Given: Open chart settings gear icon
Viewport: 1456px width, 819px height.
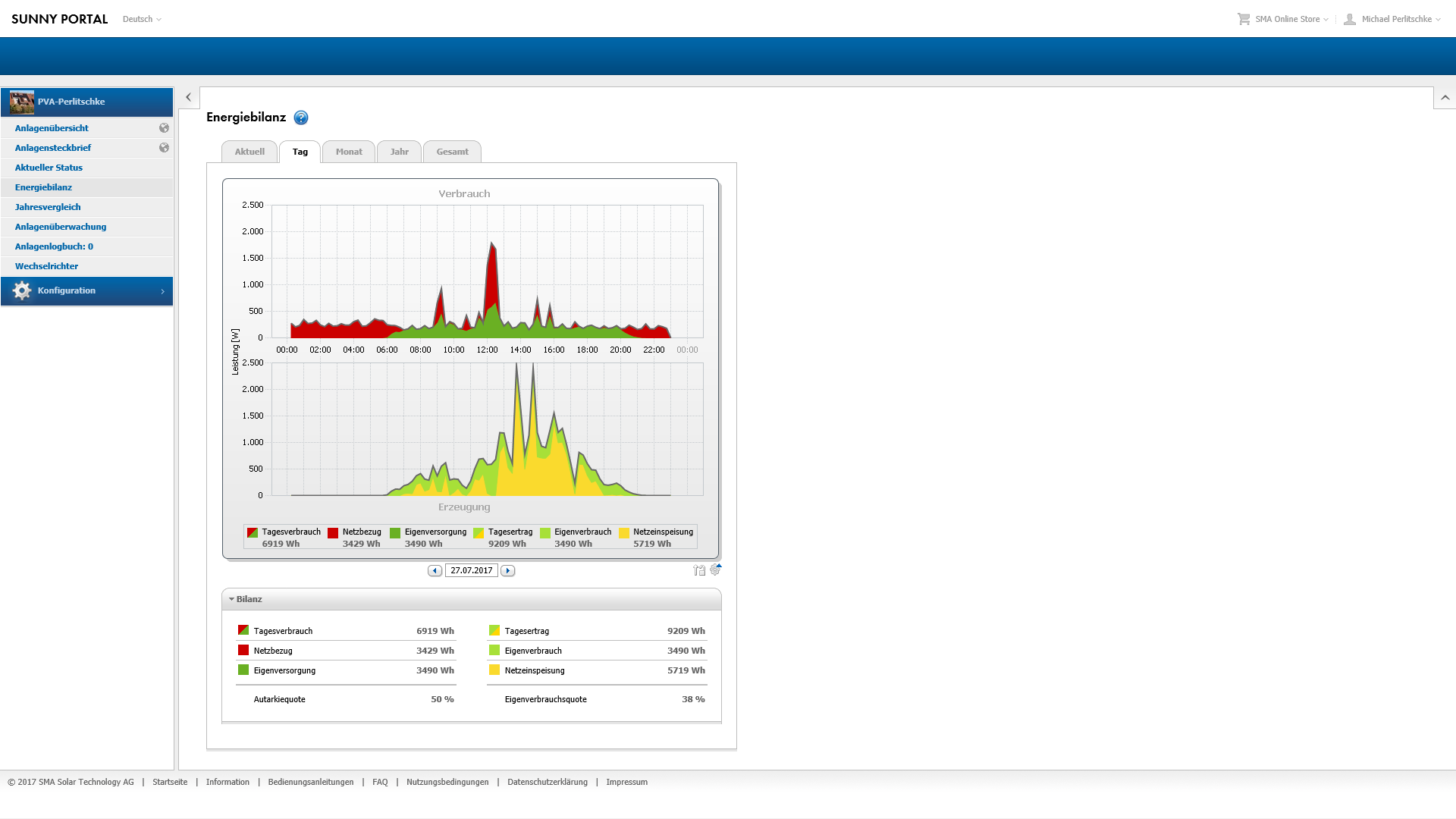Looking at the screenshot, I should point(715,570).
